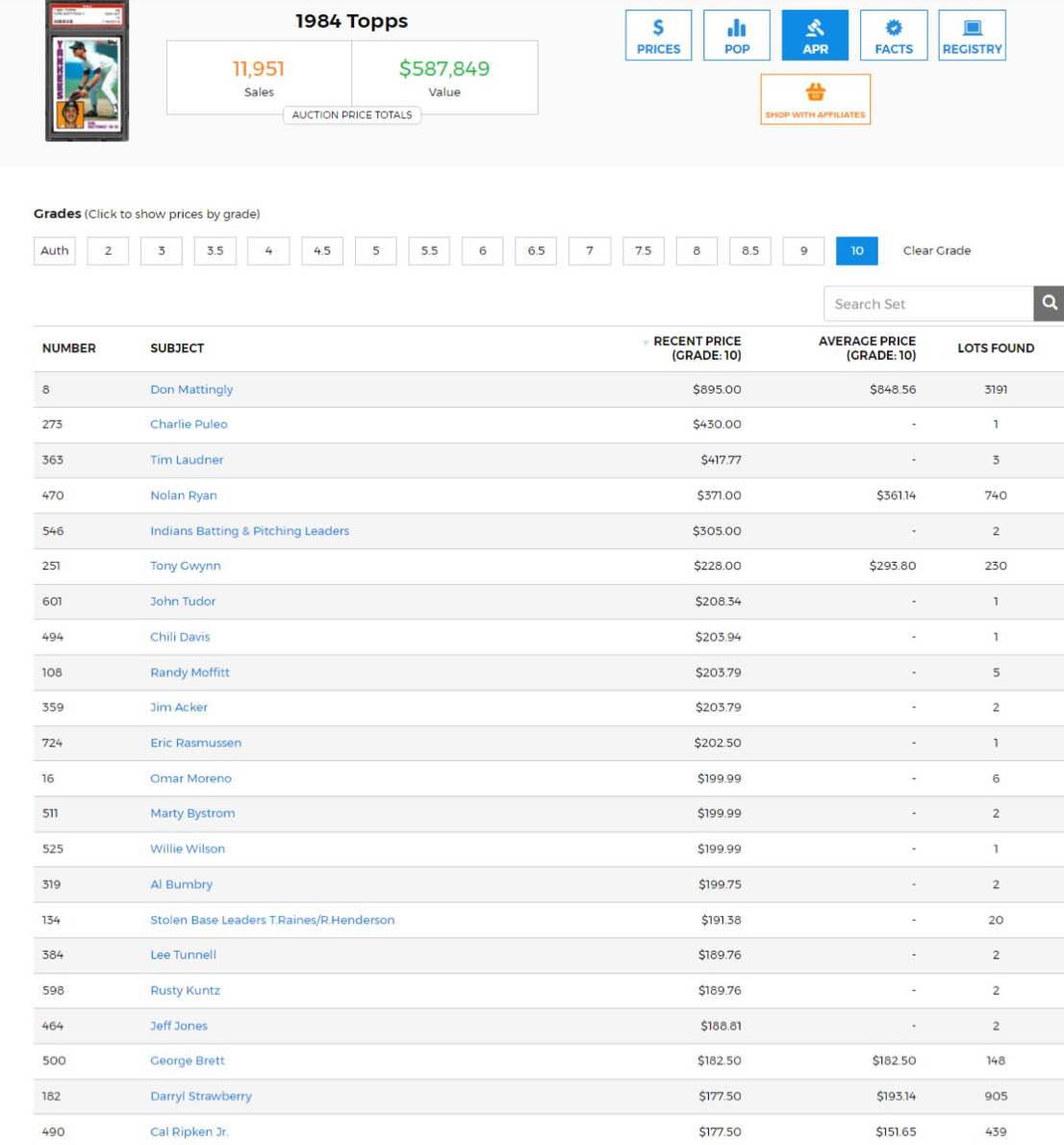Select grade 8.5 filter
1064x1145 pixels.
[749, 250]
